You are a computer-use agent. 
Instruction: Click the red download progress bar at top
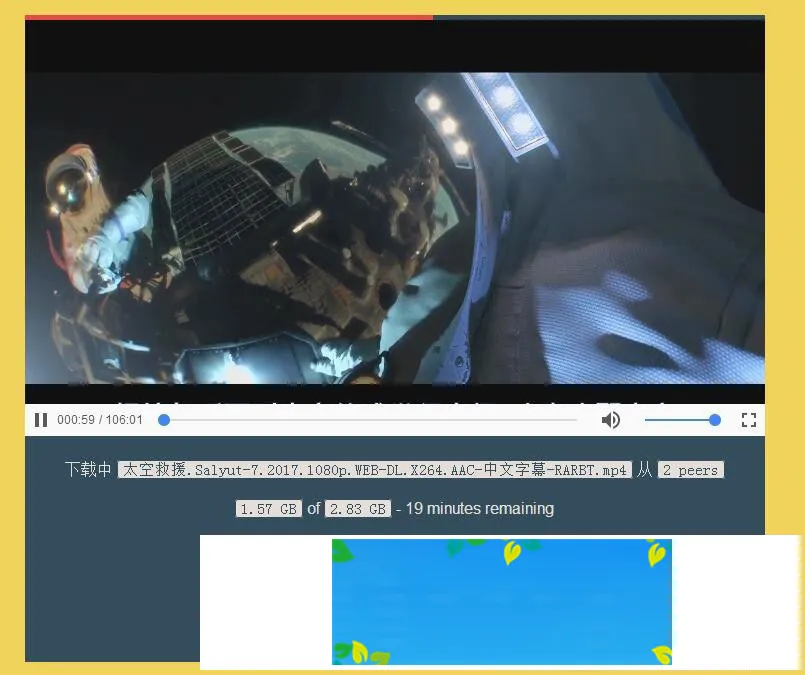[x=228, y=17]
